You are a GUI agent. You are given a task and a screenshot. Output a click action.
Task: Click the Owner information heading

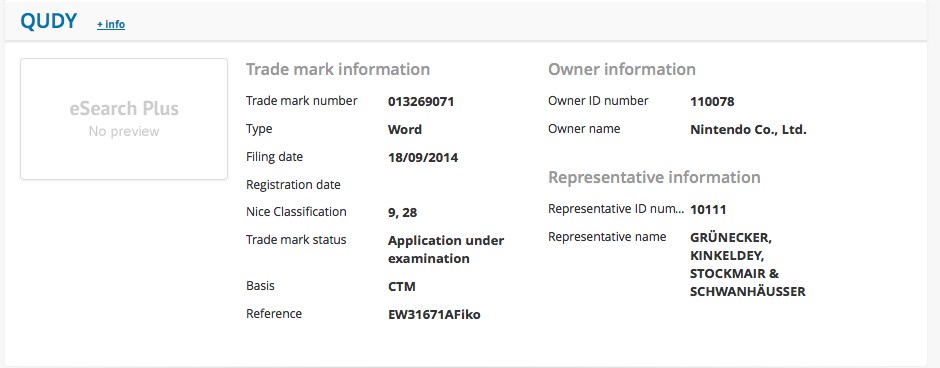click(622, 70)
